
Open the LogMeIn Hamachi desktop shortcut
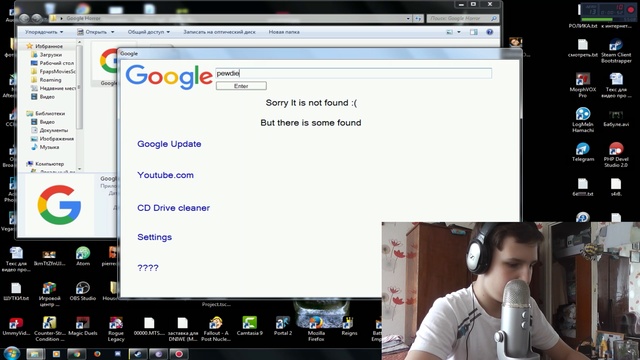point(582,120)
